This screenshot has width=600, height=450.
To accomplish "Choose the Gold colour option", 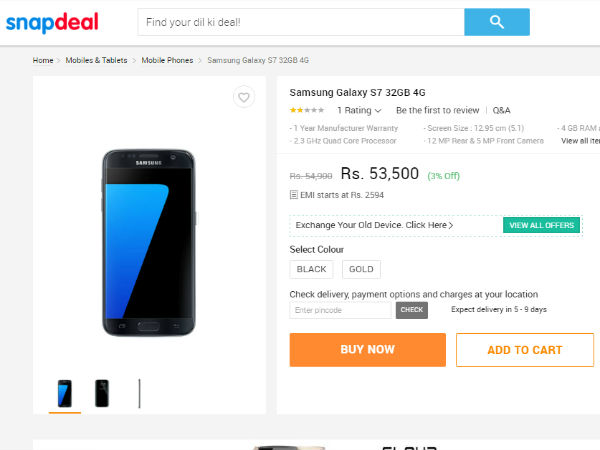I will (x=361, y=269).
